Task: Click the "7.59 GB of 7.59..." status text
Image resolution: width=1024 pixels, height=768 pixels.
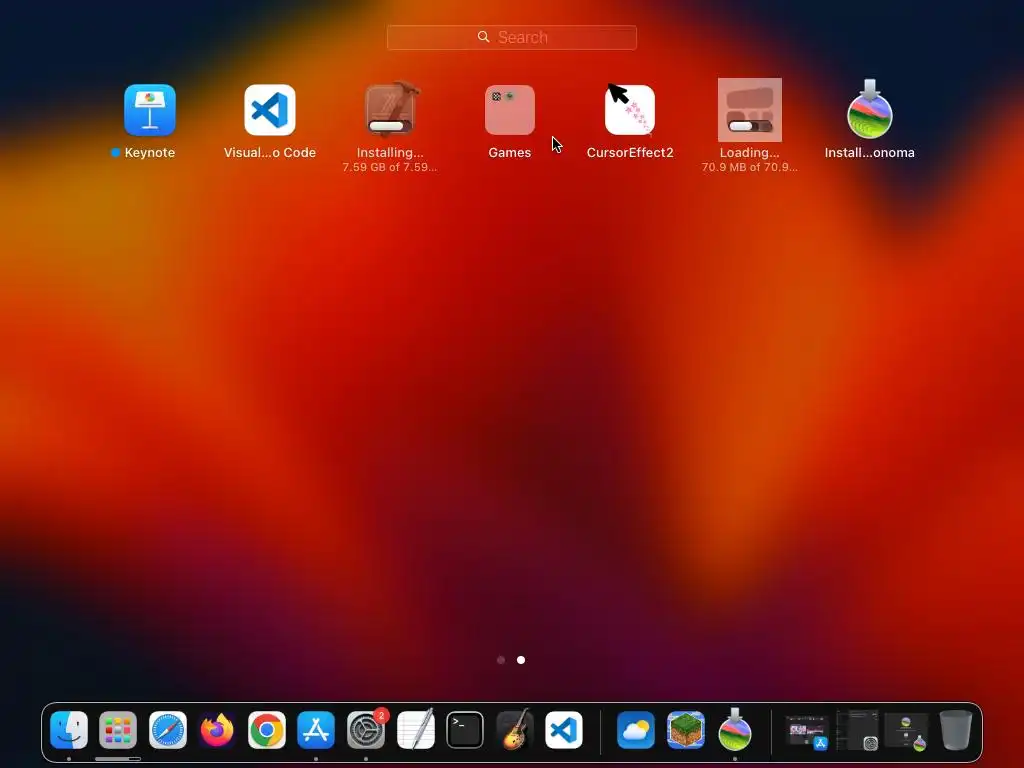Action: pos(390,167)
